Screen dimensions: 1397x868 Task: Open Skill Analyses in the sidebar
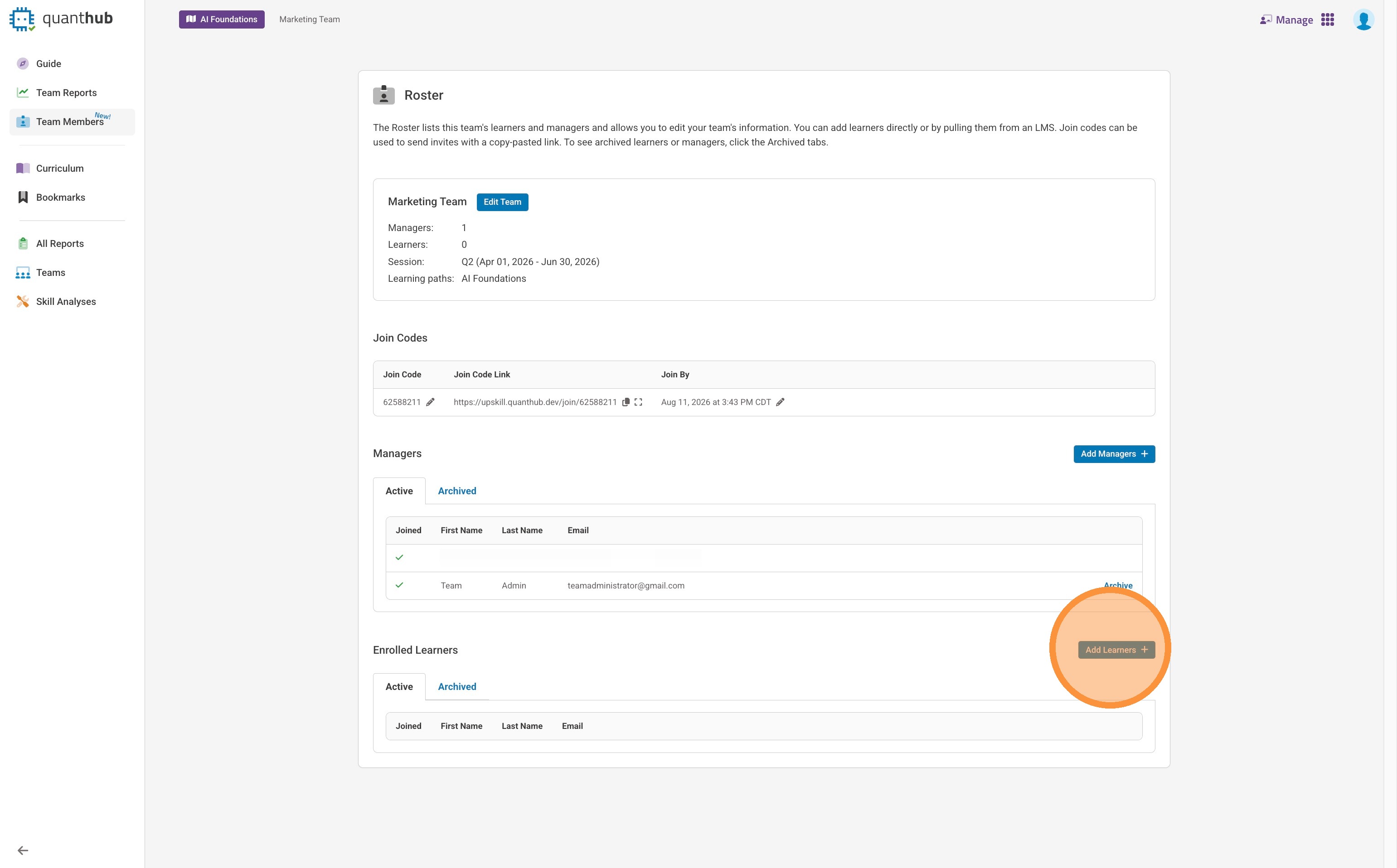(65, 301)
